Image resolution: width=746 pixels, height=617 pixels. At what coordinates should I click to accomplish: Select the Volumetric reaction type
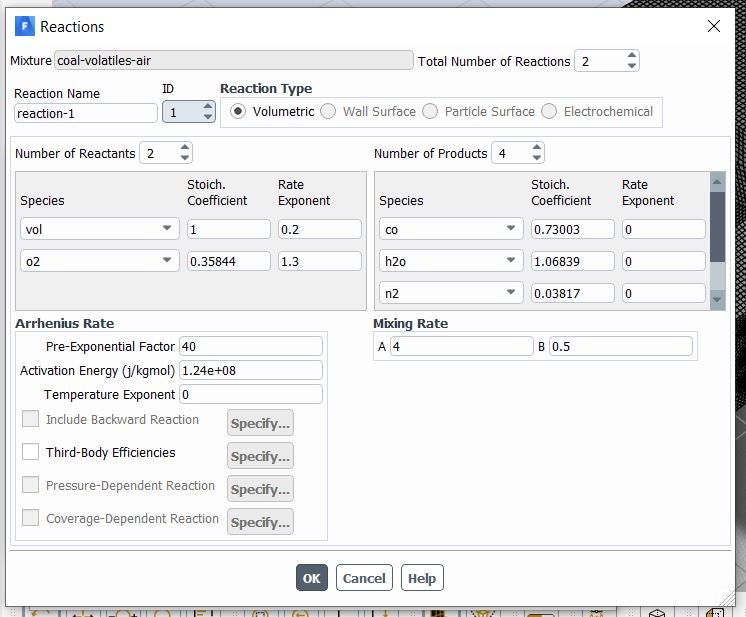click(x=238, y=111)
